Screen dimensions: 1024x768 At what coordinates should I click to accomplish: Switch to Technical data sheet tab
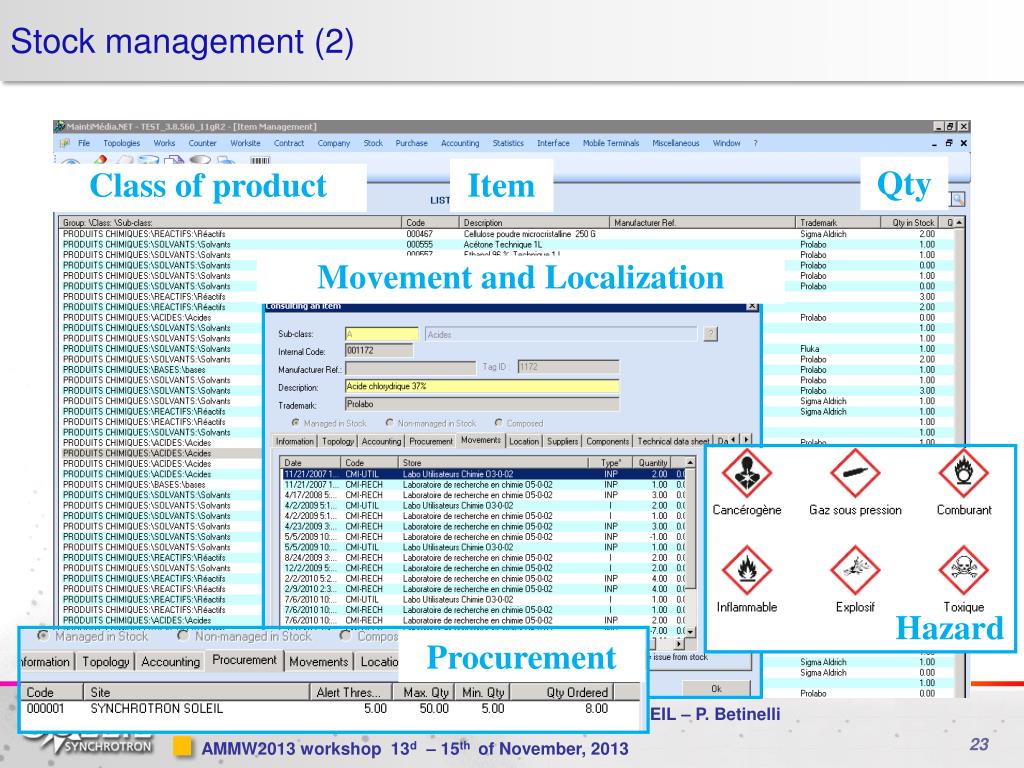click(673, 441)
